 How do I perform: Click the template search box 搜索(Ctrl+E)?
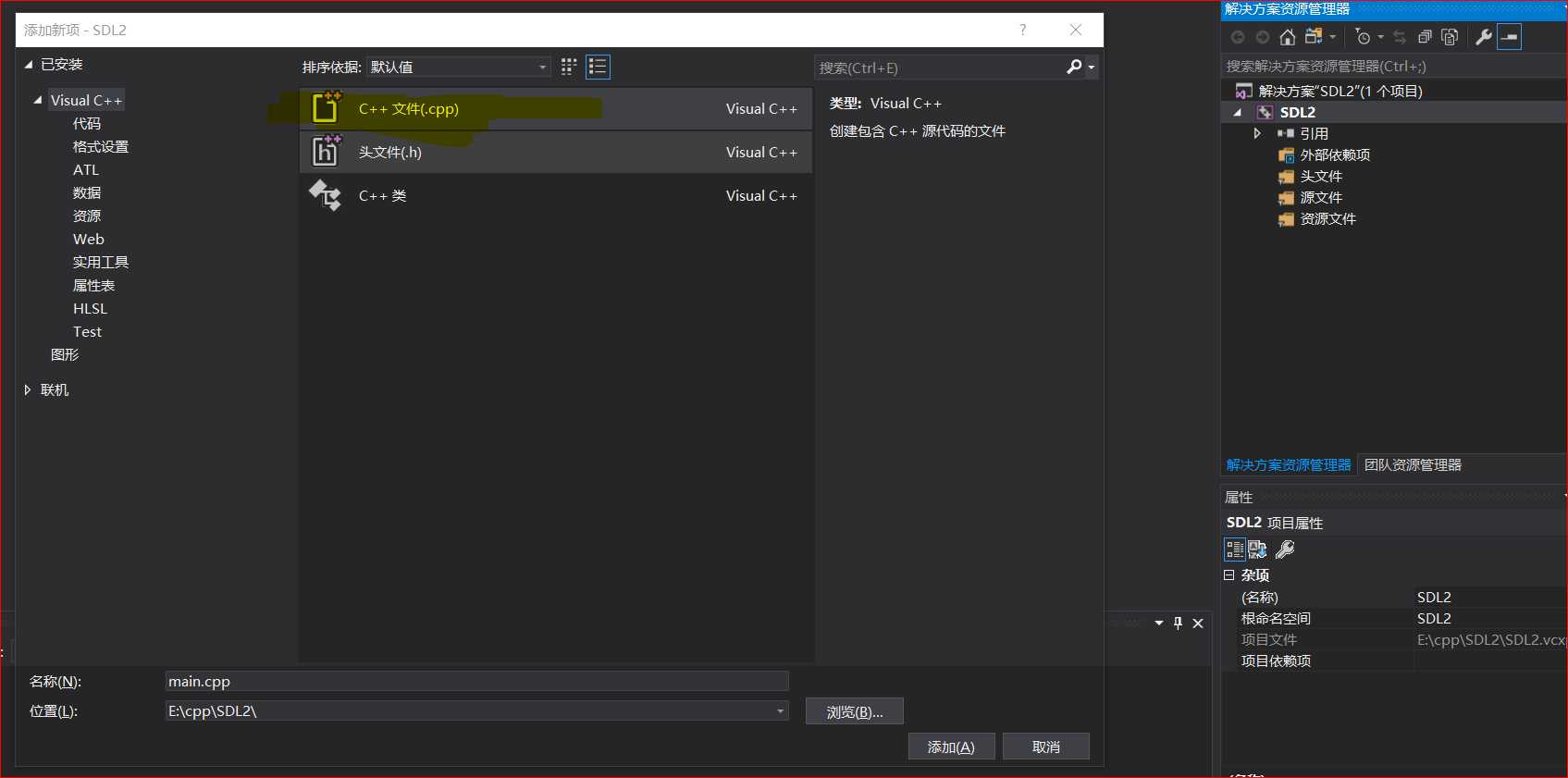[x=939, y=68]
